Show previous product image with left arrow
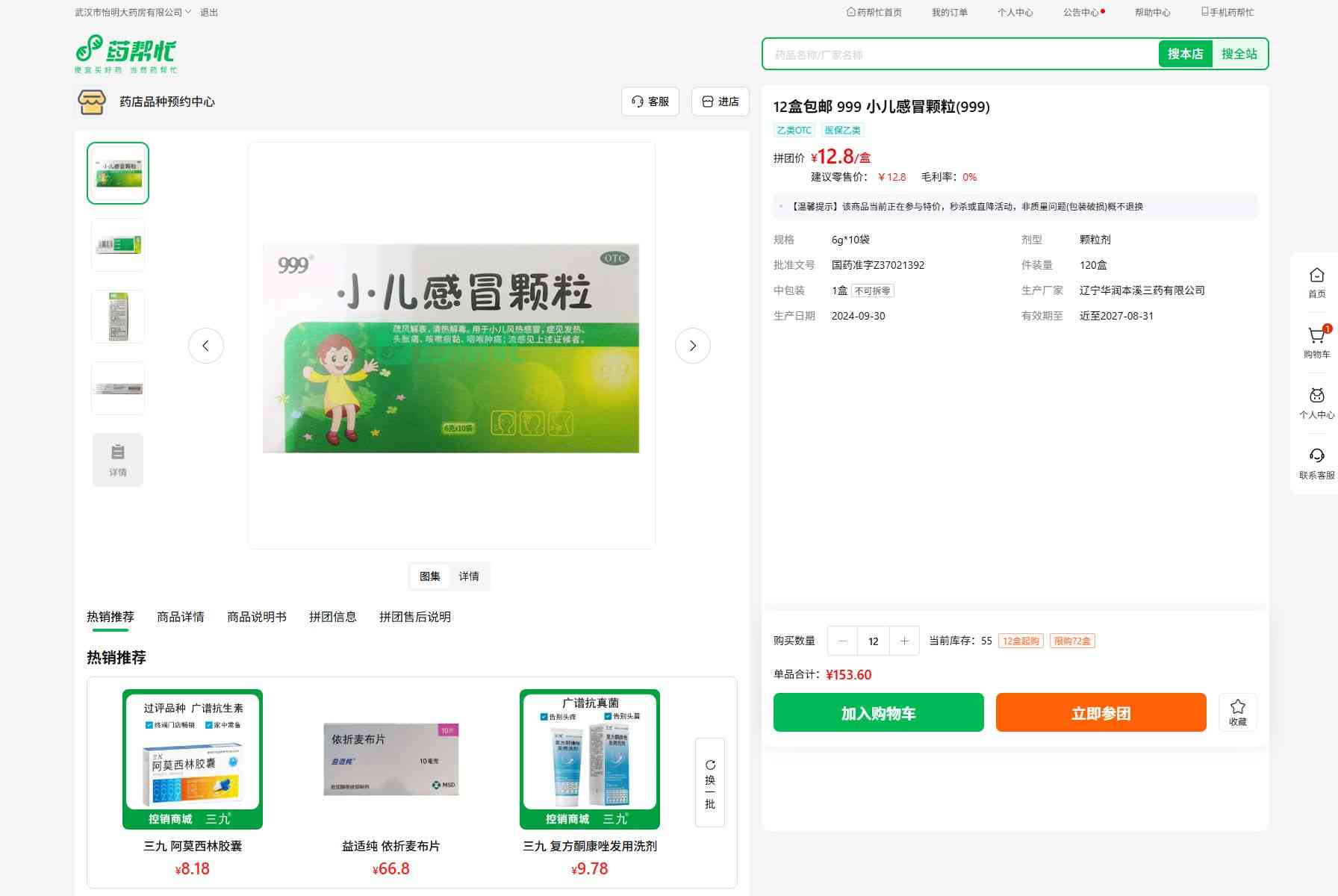Image resolution: width=1338 pixels, height=896 pixels. pyautogui.click(x=206, y=346)
